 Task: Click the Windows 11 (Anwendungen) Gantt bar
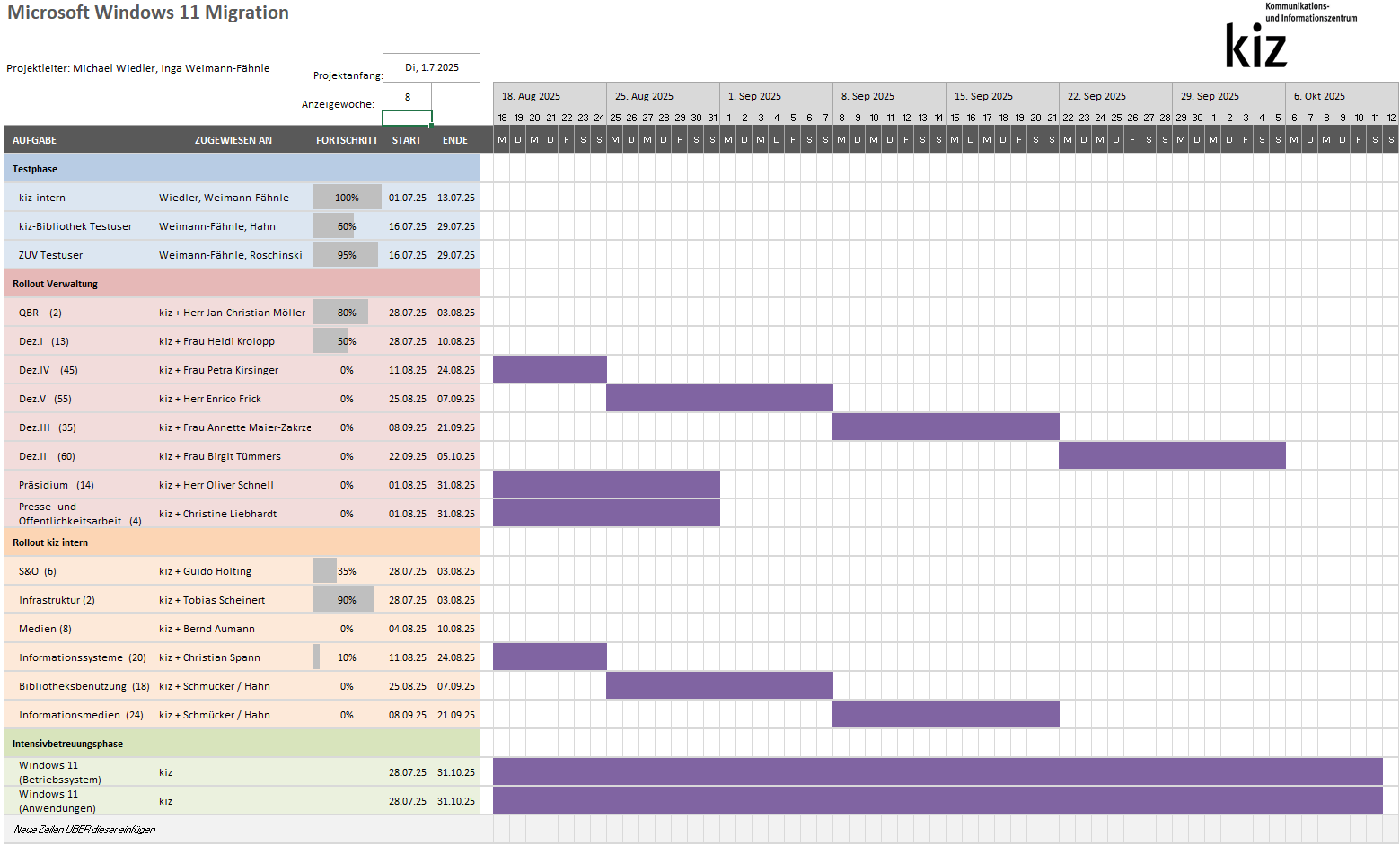click(x=938, y=800)
